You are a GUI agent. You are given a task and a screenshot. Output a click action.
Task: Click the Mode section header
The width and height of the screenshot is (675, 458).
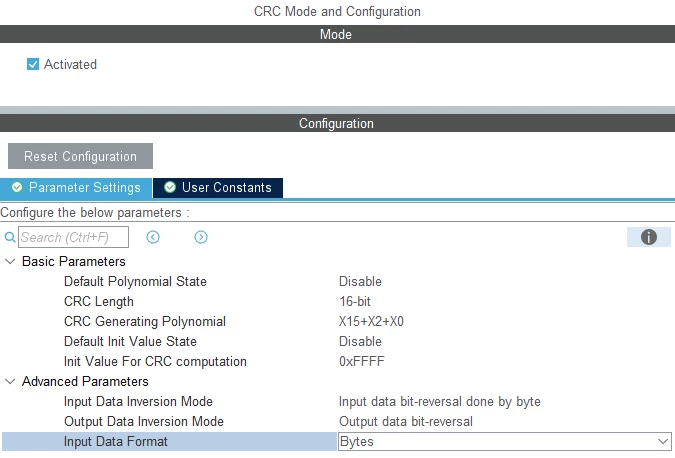(338, 34)
